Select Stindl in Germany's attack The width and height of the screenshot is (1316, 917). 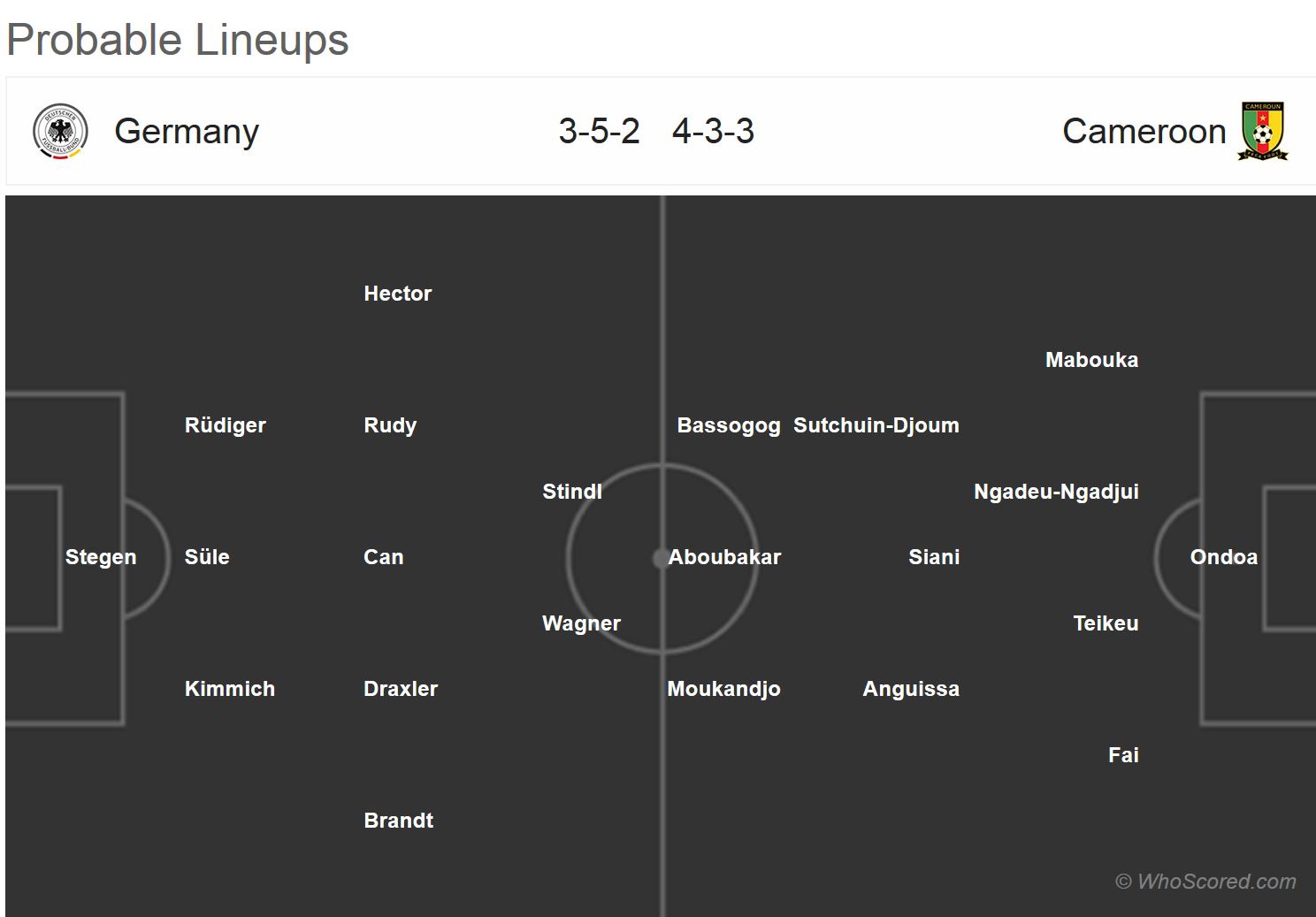571,492
